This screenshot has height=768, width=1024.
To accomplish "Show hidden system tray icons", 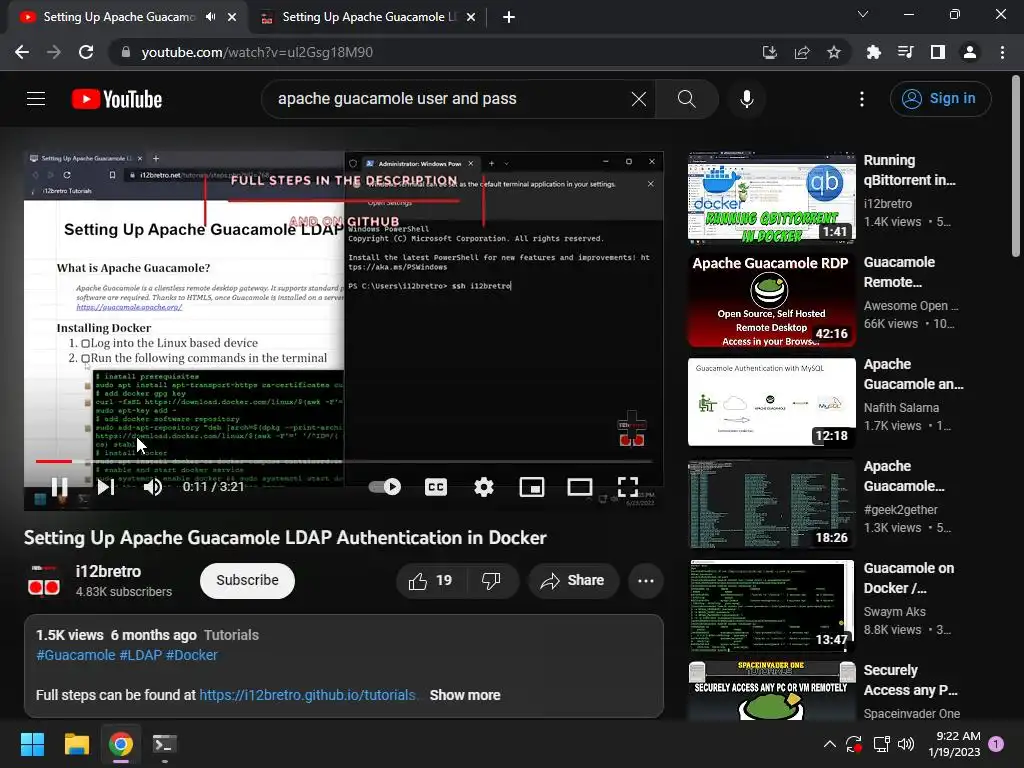I will click(x=830, y=744).
